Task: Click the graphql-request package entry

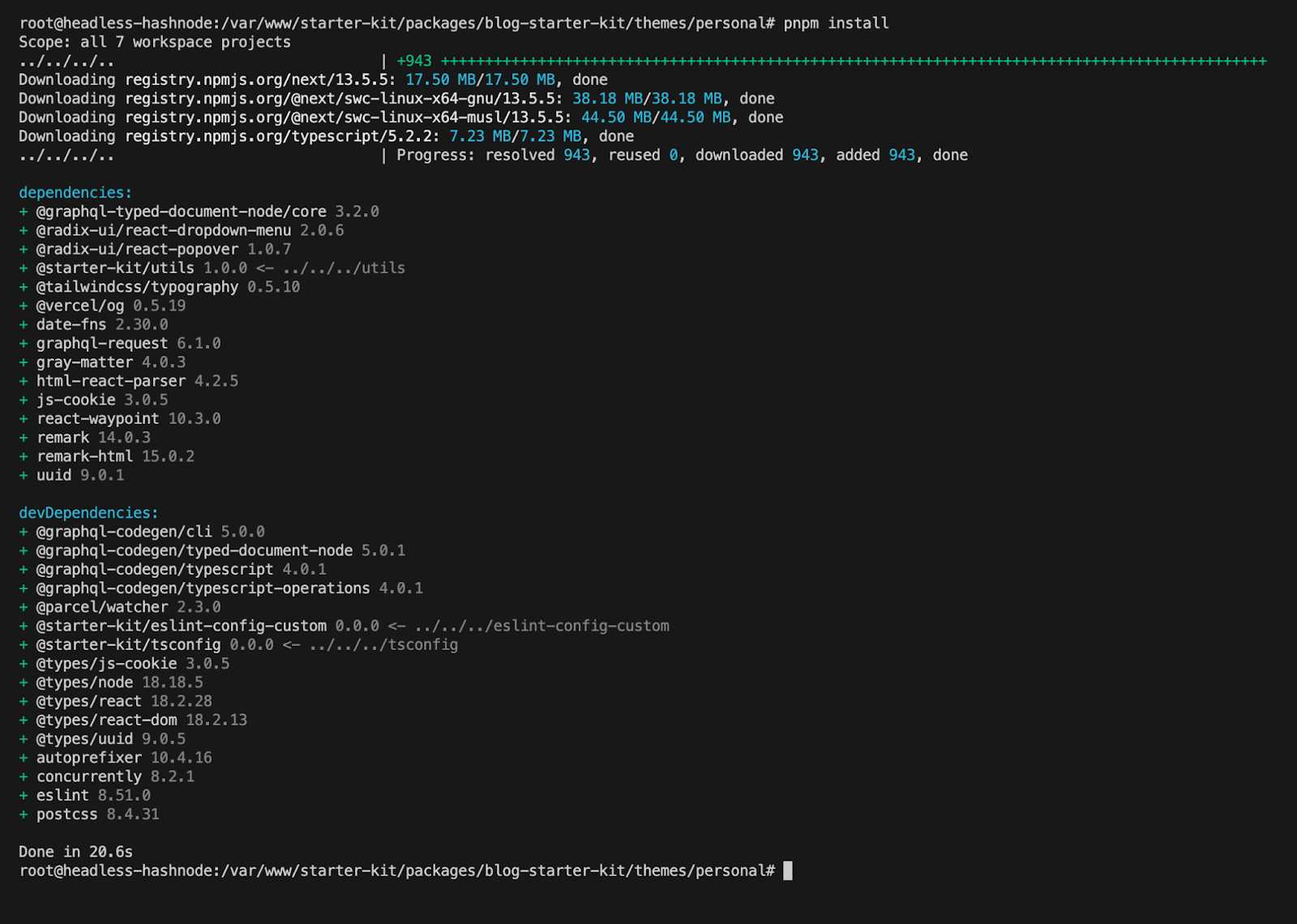Action: click(127, 344)
